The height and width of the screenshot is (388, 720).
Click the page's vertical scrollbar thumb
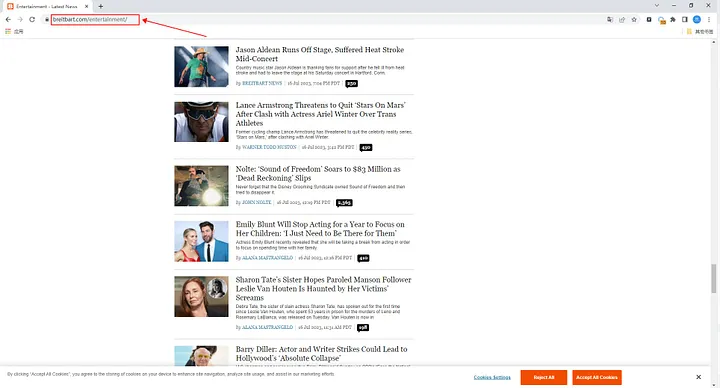point(714,278)
